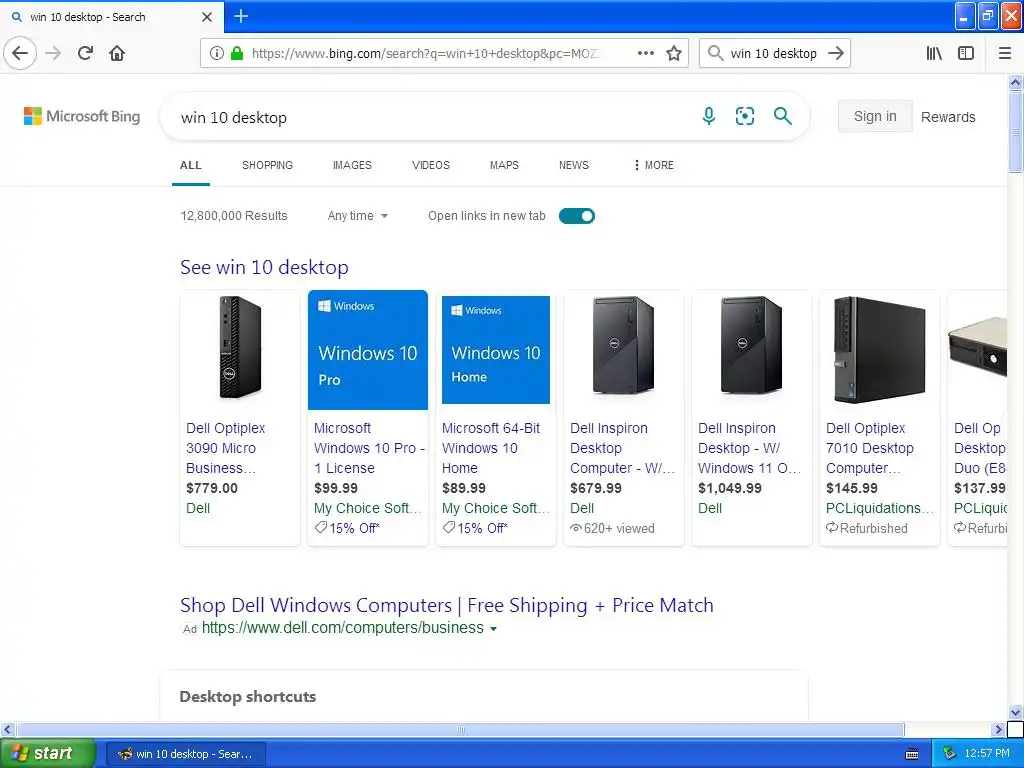Click the Dell Optiplex 3090 Micro image
Image resolution: width=1024 pixels, height=768 pixels.
pos(240,347)
